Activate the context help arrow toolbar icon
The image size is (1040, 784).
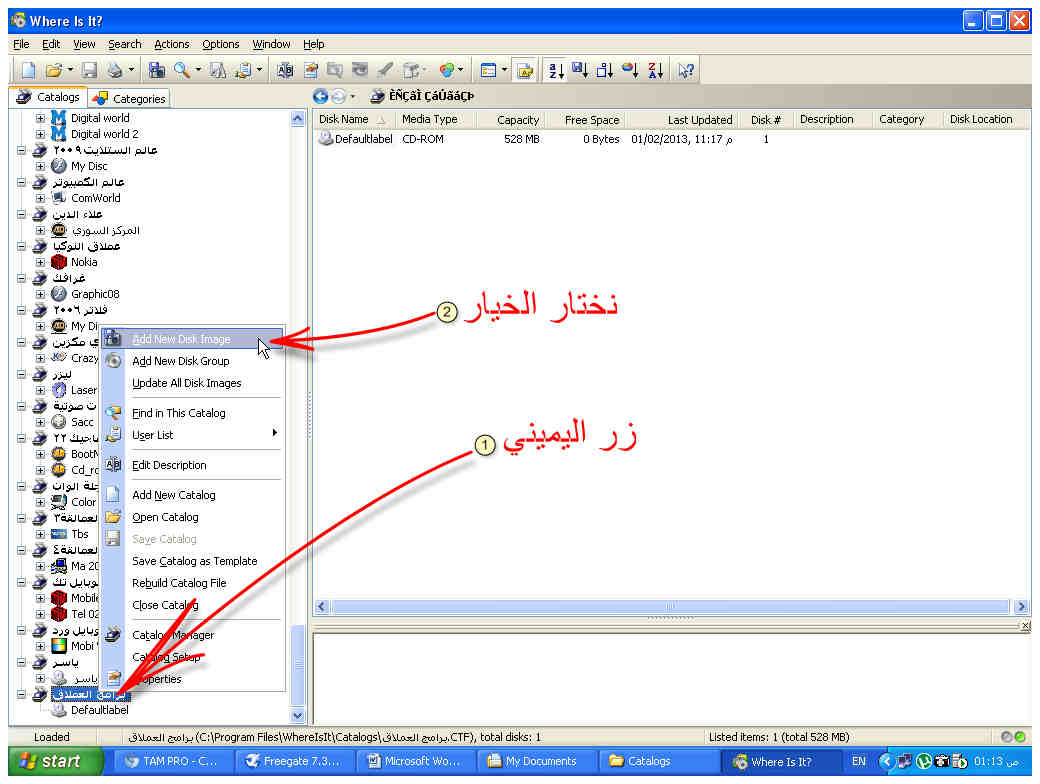[x=684, y=70]
